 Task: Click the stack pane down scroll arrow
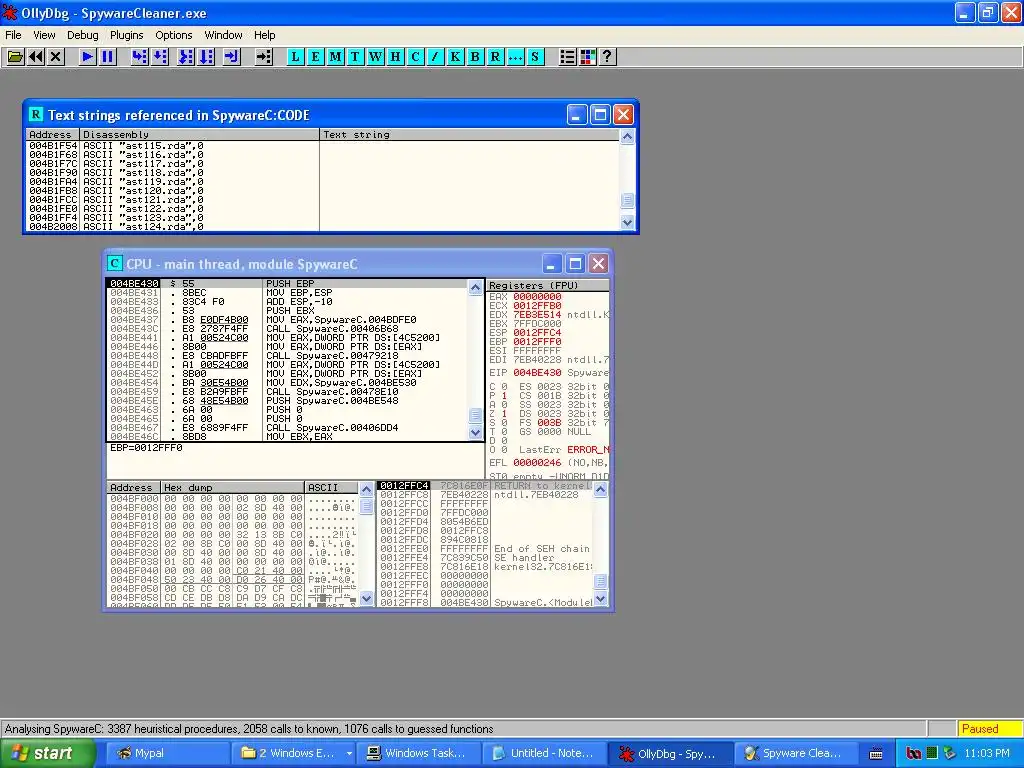click(600, 598)
